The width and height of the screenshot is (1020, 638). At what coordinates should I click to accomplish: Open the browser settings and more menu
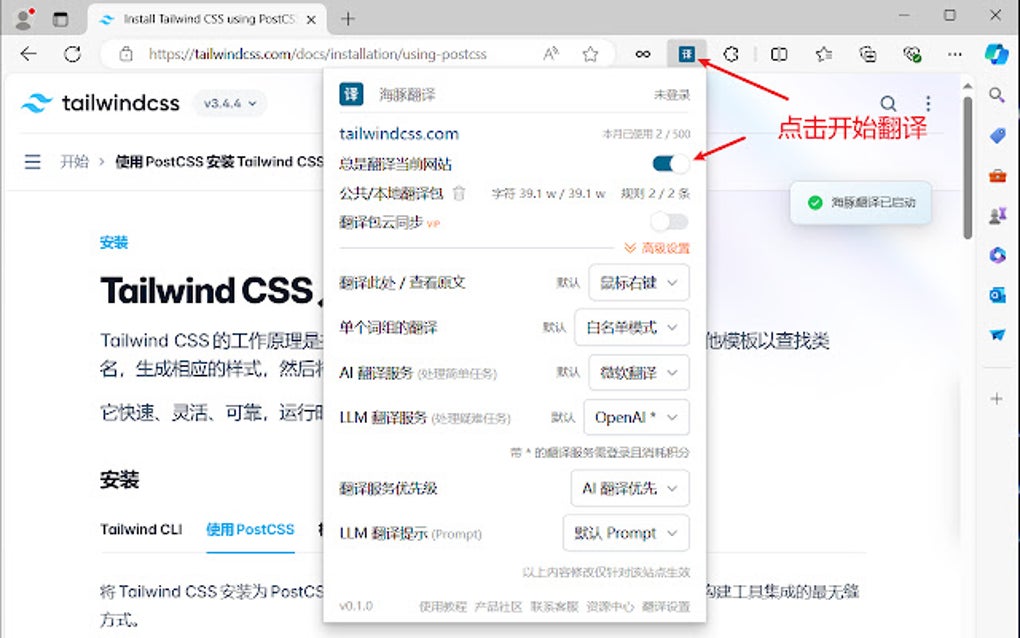coord(954,54)
